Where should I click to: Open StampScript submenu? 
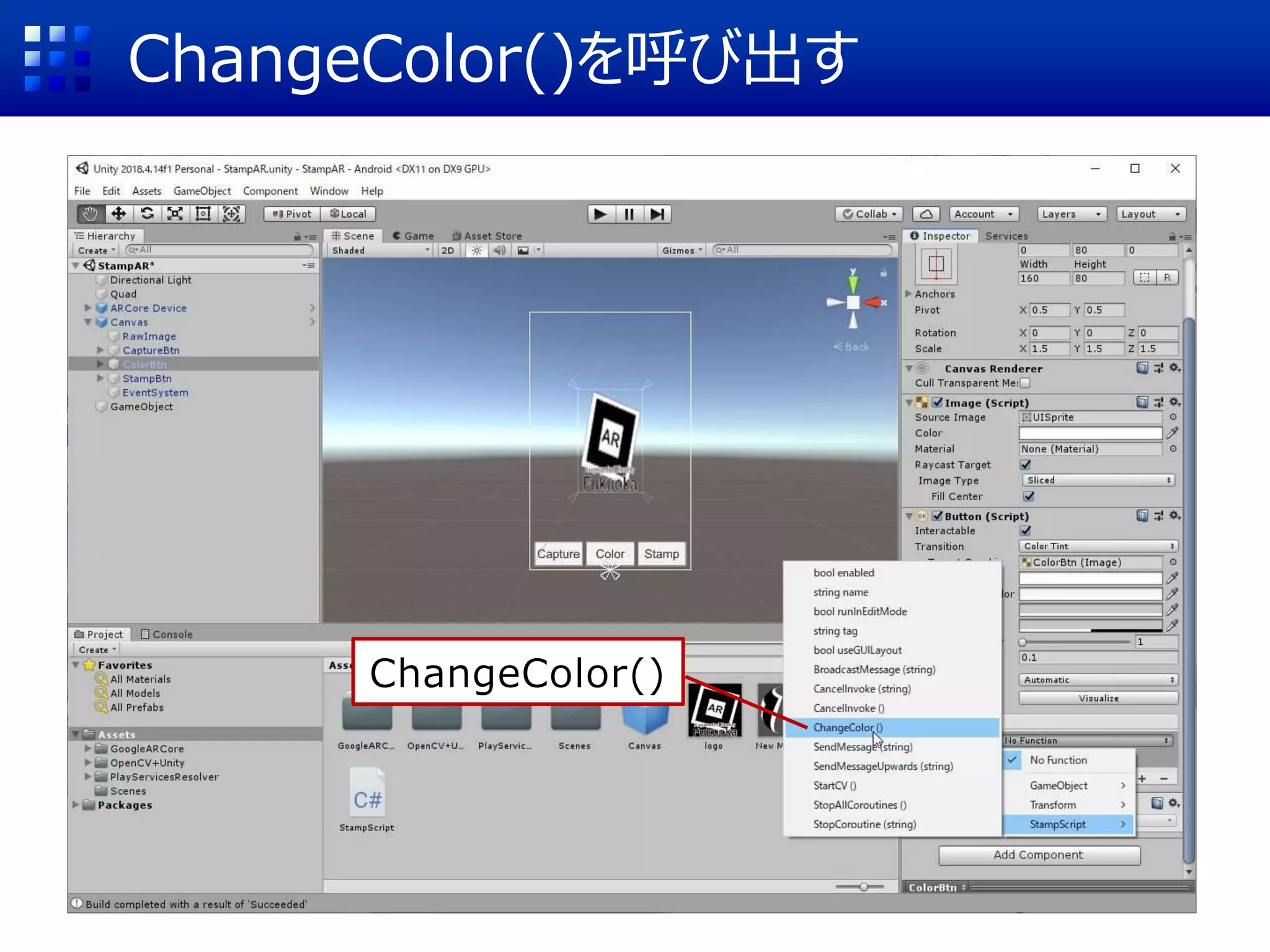(1069, 824)
